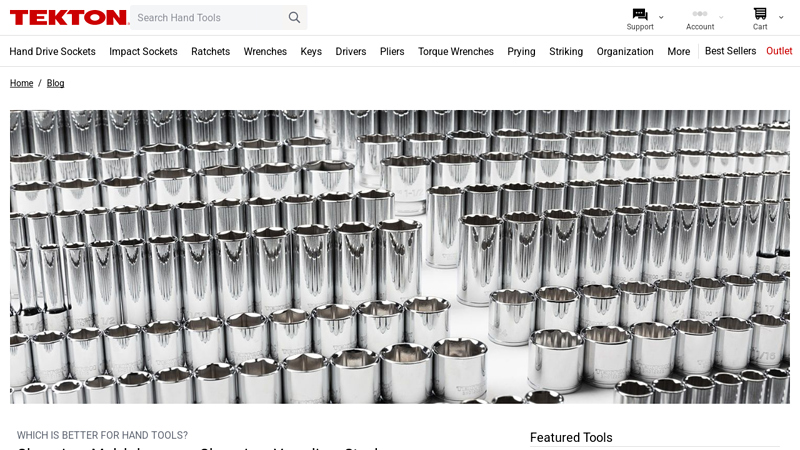Open the Organization category
The height and width of the screenshot is (450, 800).
(626, 52)
